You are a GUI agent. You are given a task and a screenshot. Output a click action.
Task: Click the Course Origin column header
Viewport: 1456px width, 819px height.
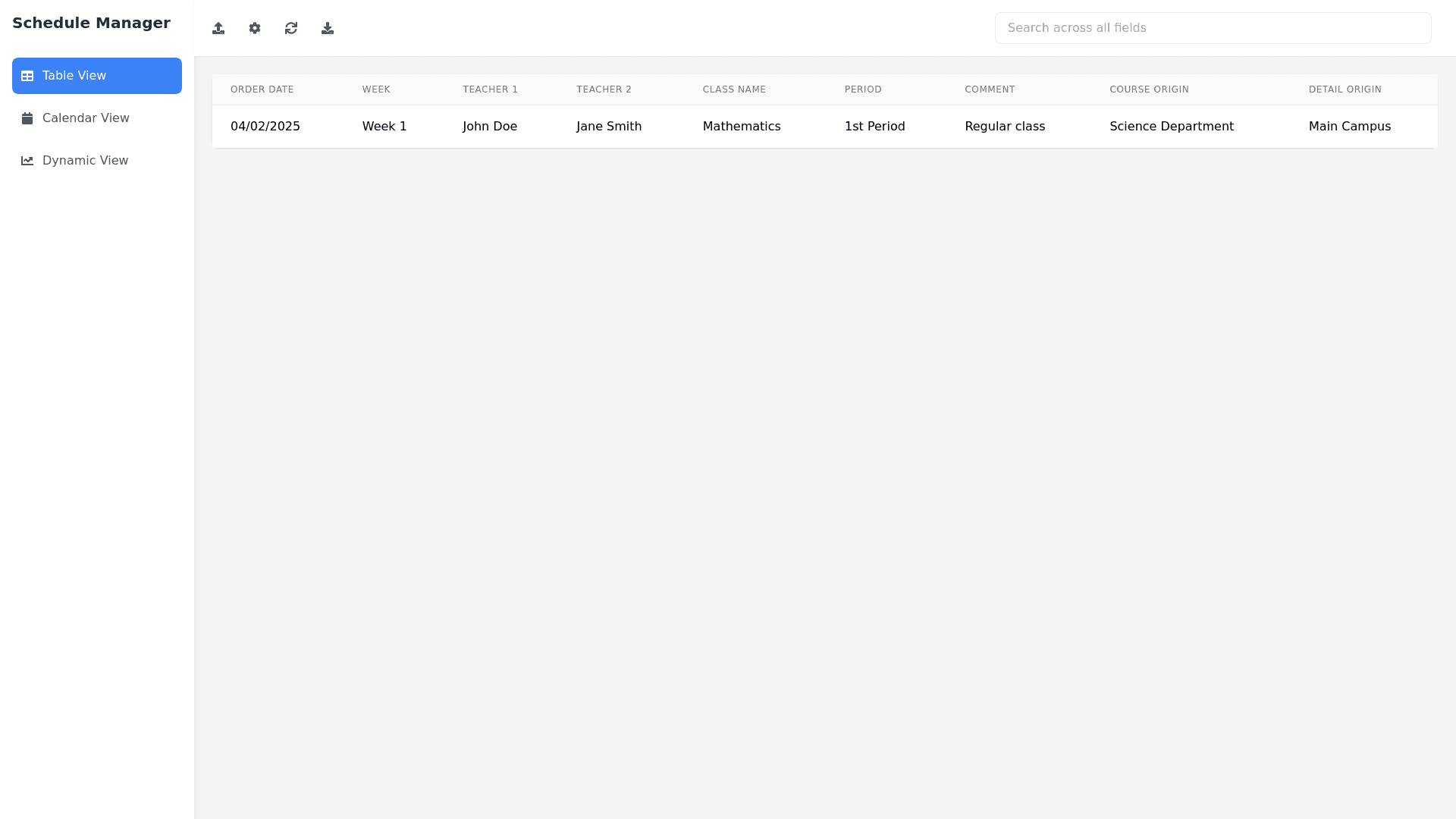[x=1149, y=89]
